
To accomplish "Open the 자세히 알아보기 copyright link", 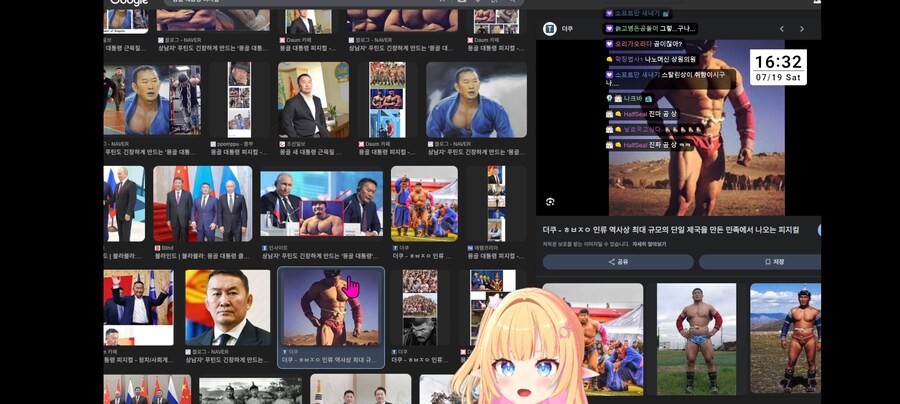I will (649, 244).
